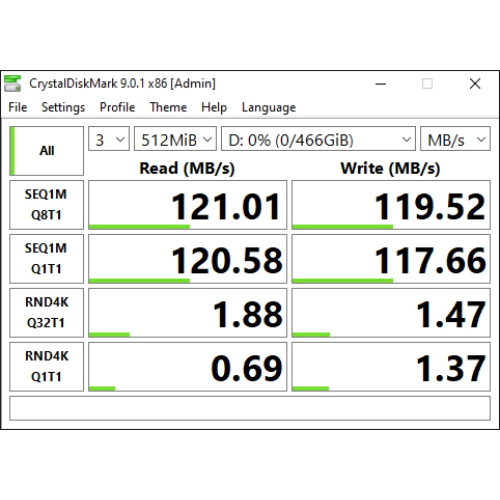The height and width of the screenshot is (500, 500).
Task: Start the SEQ1M Q8T1 test
Action: point(46,205)
